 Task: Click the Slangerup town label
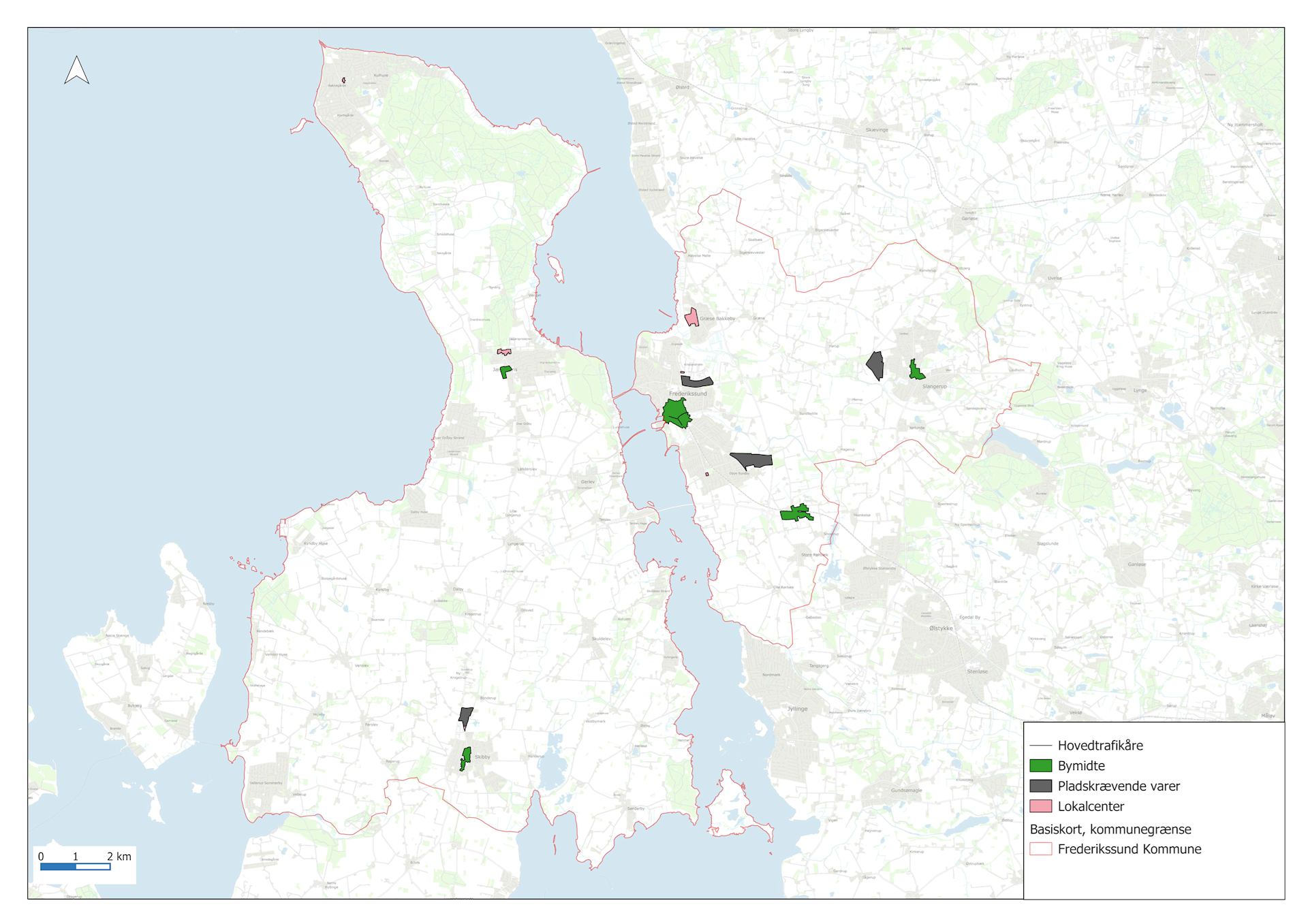coord(934,386)
